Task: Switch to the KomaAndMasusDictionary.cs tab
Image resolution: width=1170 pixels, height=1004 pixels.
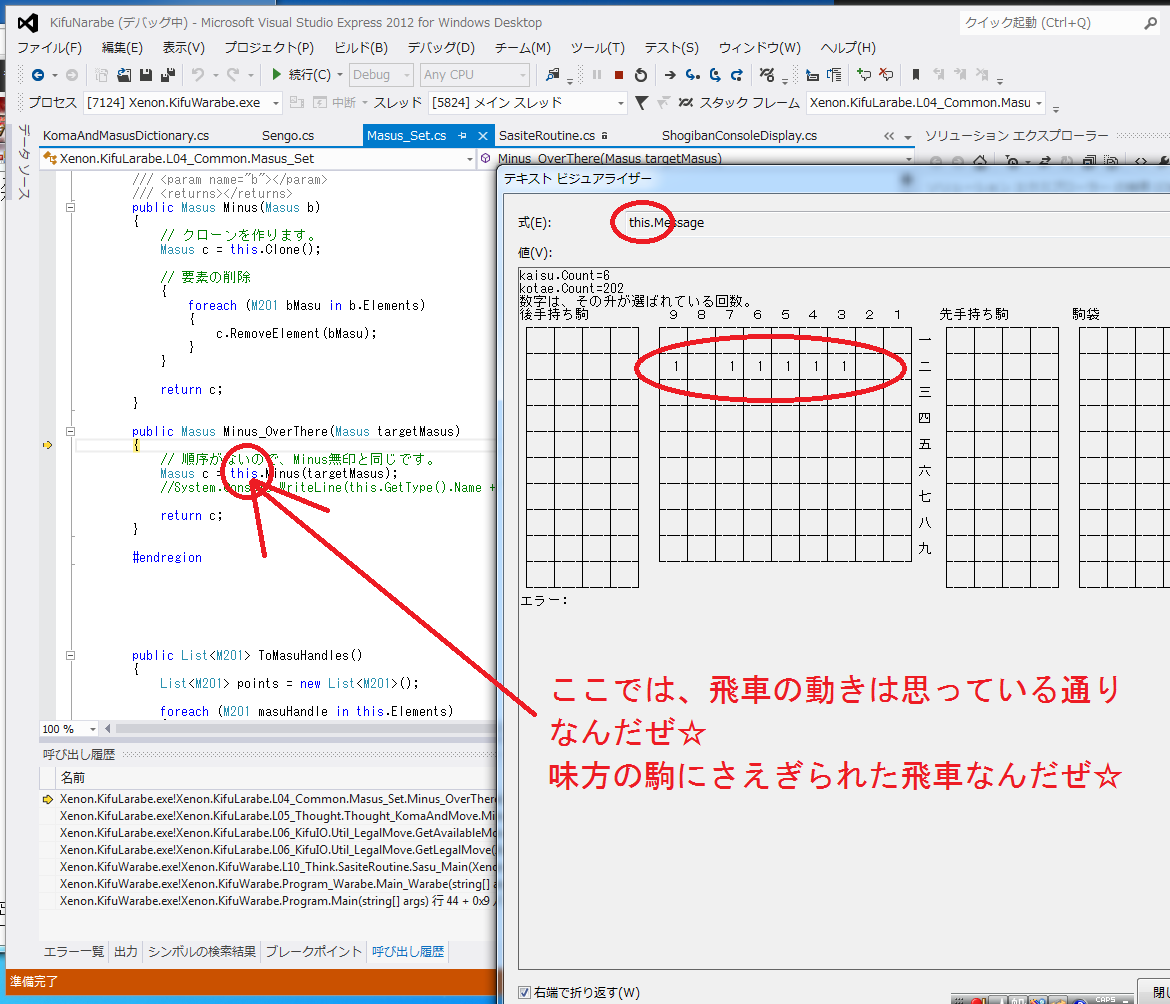Action: [126, 136]
